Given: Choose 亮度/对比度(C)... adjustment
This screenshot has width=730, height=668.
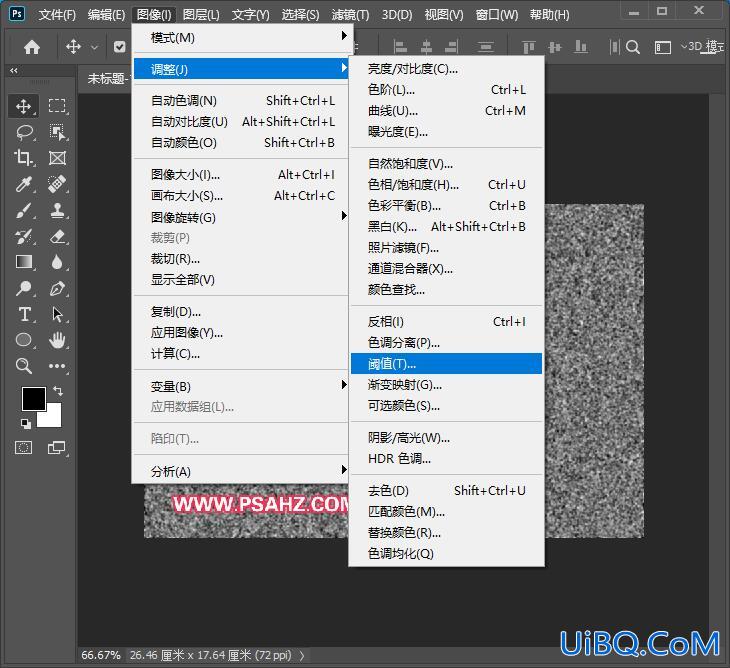Looking at the screenshot, I should [x=446, y=69].
